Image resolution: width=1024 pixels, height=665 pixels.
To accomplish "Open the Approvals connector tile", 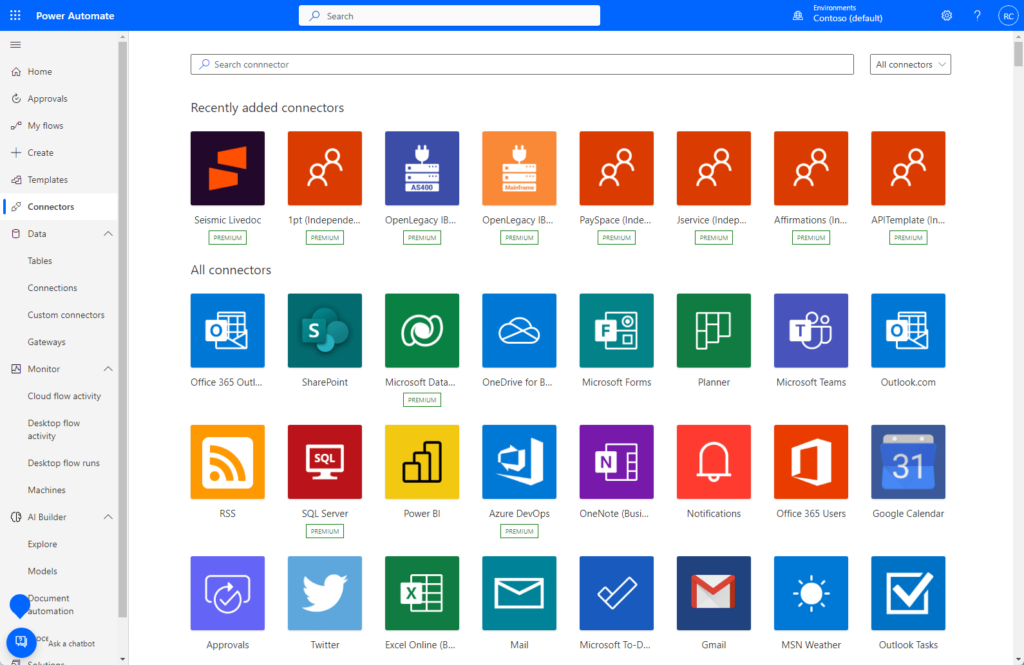I will point(227,593).
